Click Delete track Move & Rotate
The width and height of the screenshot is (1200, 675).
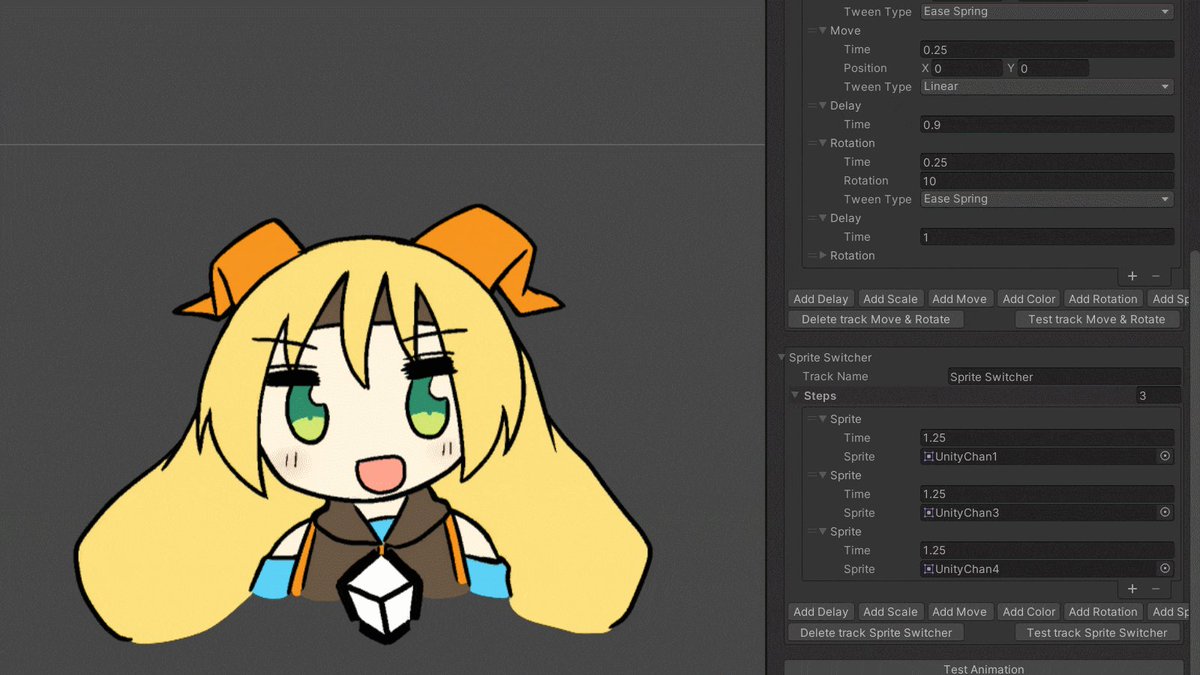click(x=876, y=320)
